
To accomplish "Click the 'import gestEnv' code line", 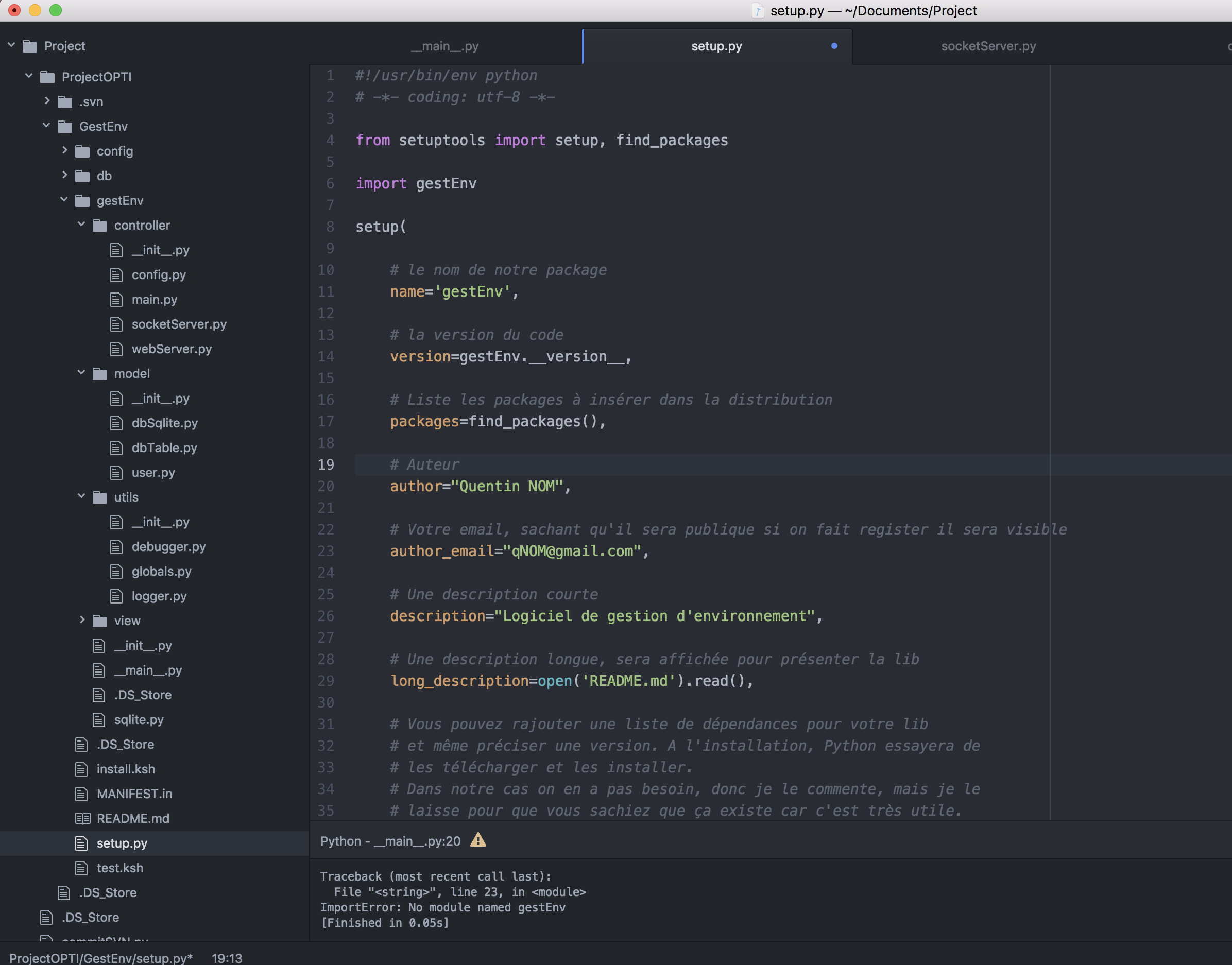I will (x=416, y=184).
